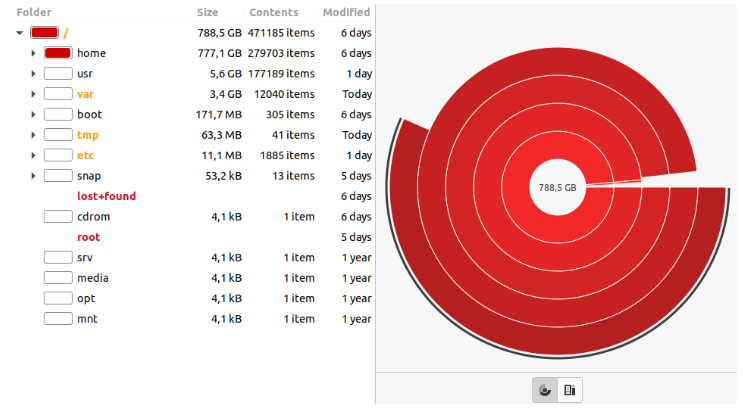743x410 pixels.
Task: Sort by the Folder column header
Action: [34, 12]
